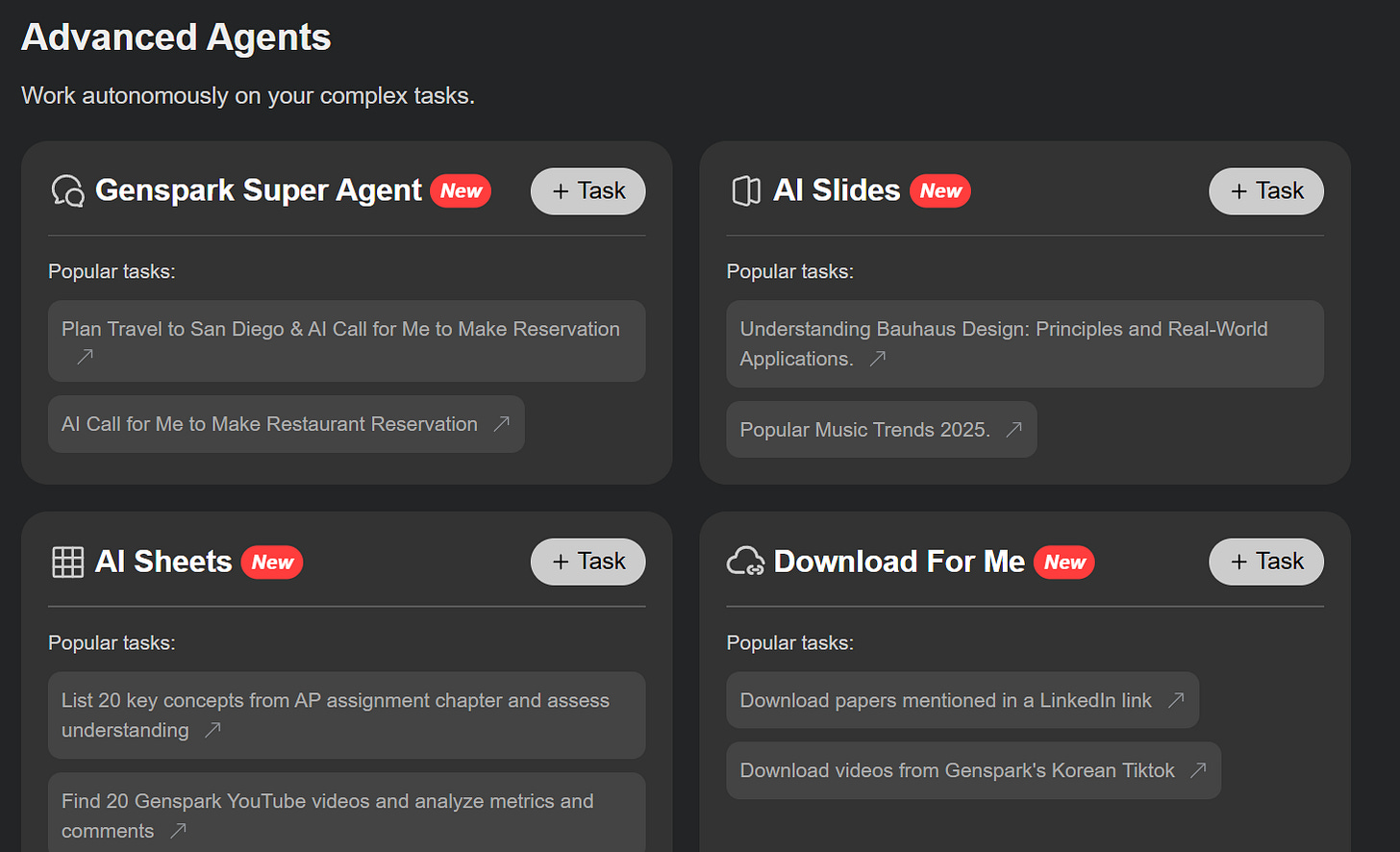The image size is (1400, 852).
Task: Click the AI Slides book icon
Action: [746, 190]
